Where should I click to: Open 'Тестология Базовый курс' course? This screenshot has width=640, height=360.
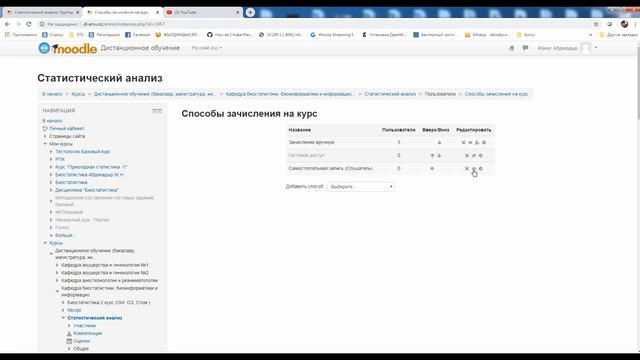coord(82,151)
